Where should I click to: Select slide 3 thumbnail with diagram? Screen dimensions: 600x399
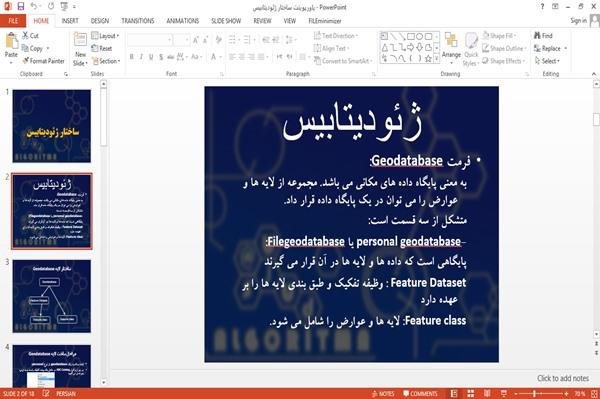52,296
